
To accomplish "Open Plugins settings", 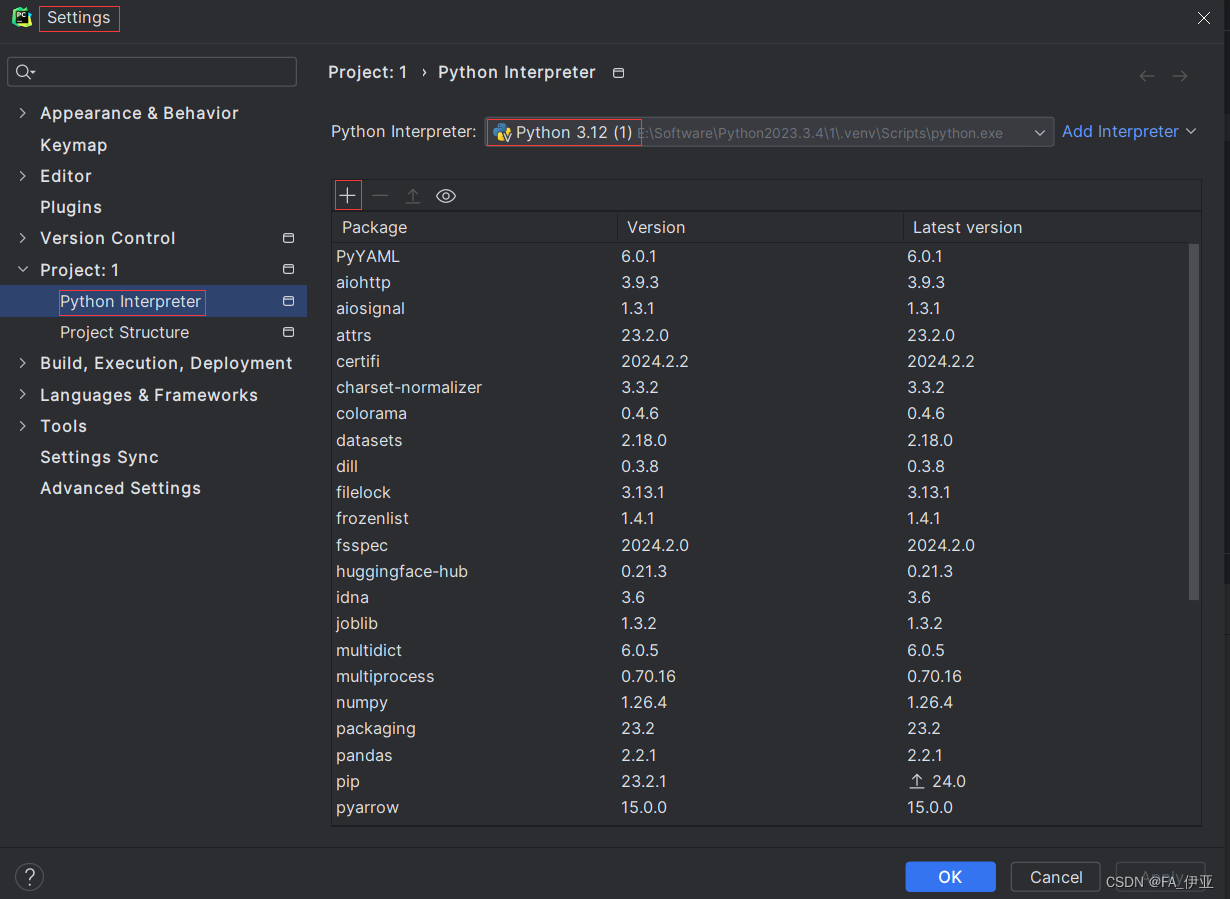I will point(71,207).
